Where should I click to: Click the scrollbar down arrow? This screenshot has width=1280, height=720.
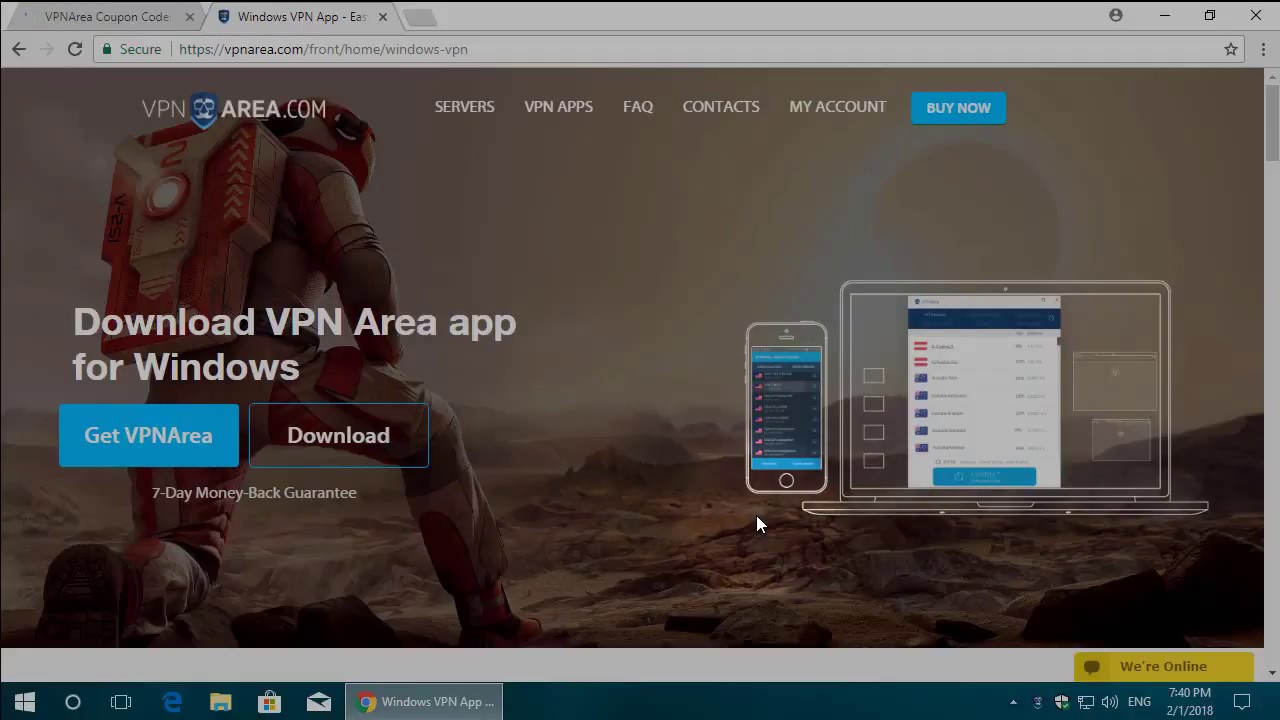1272,672
